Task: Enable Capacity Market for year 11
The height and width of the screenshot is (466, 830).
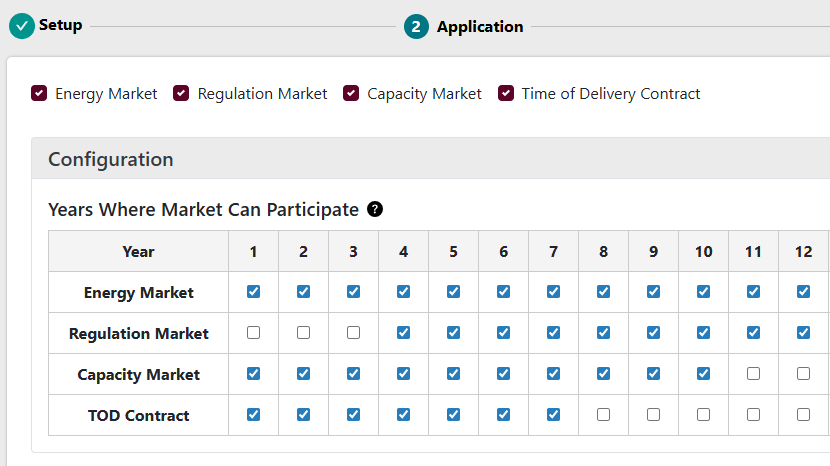Action: pos(753,374)
